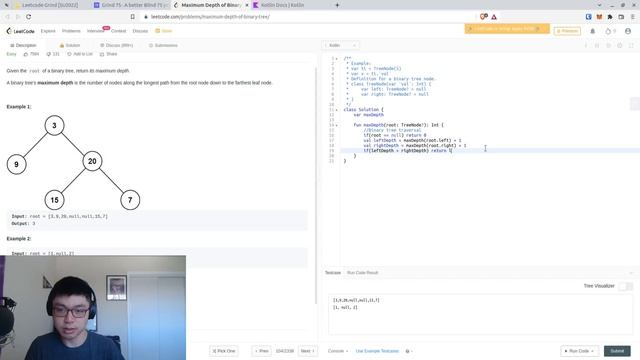The image size is (640, 360).
Task: Open editor settings gear icon
Action: pos(620,45)
